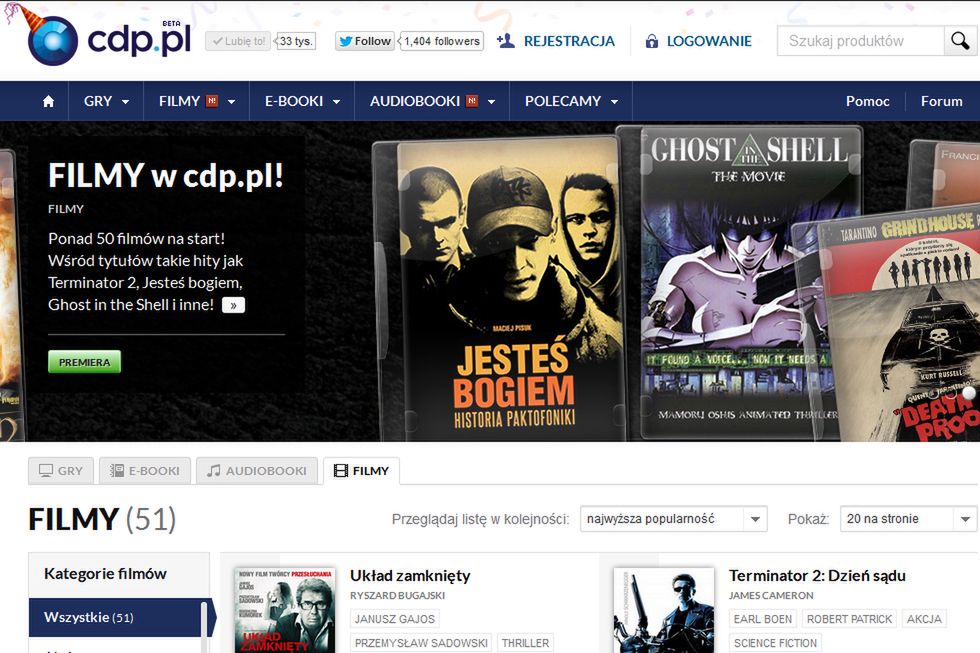The width and height of the screenshot is (980, 653).
Task: Click director name JAMES CAMERON
Action: [x=771, y=596]
